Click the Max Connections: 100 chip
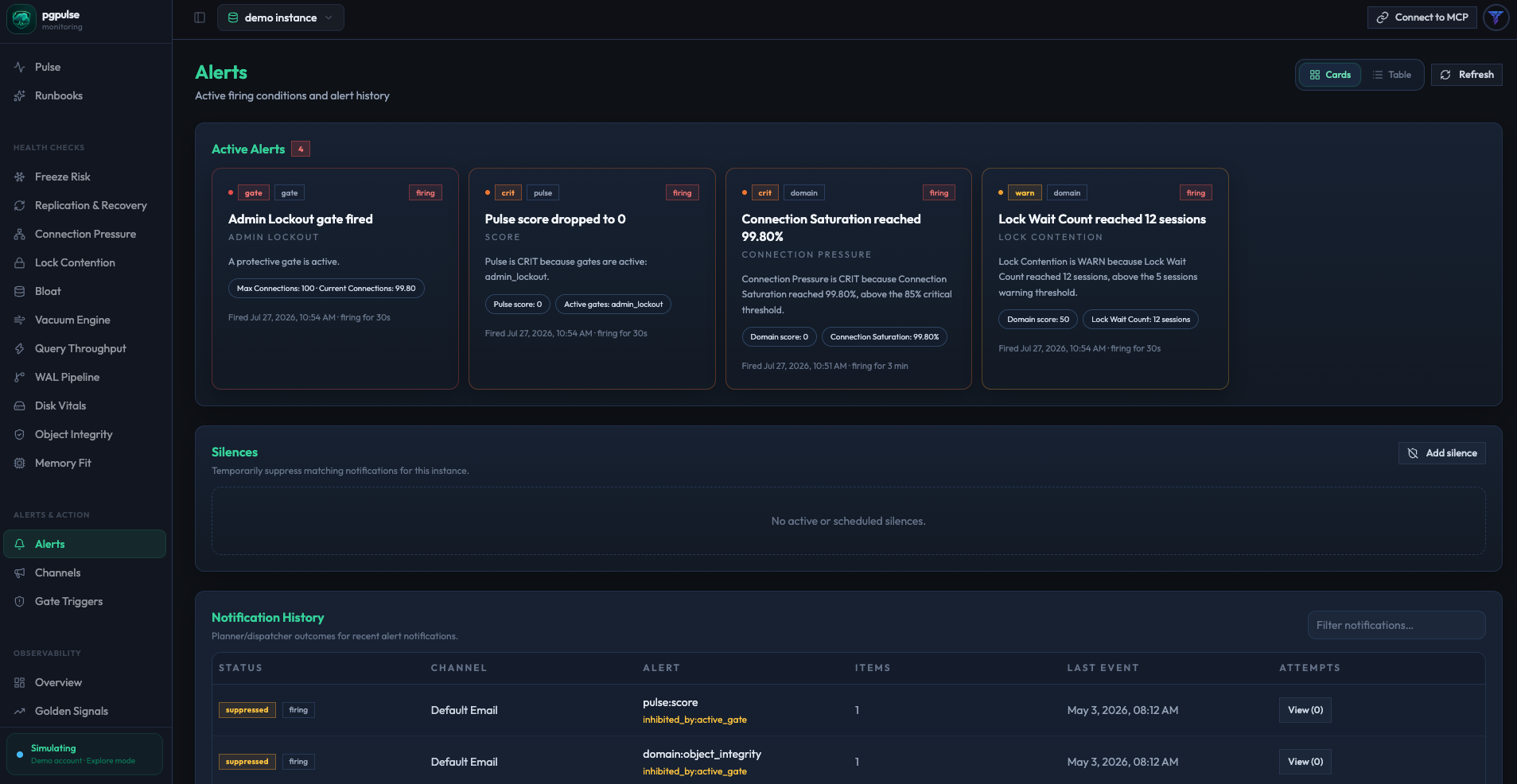1517x784 pixels. pos(326,289)
